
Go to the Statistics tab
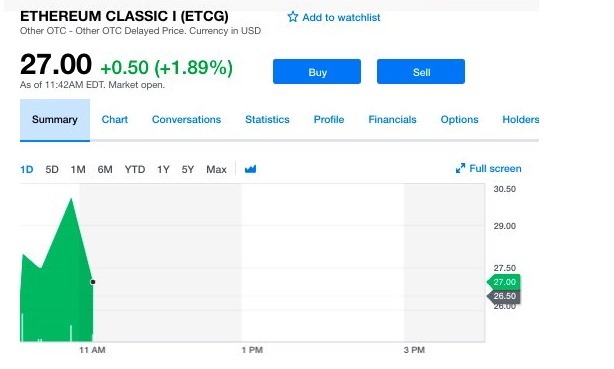267,119
